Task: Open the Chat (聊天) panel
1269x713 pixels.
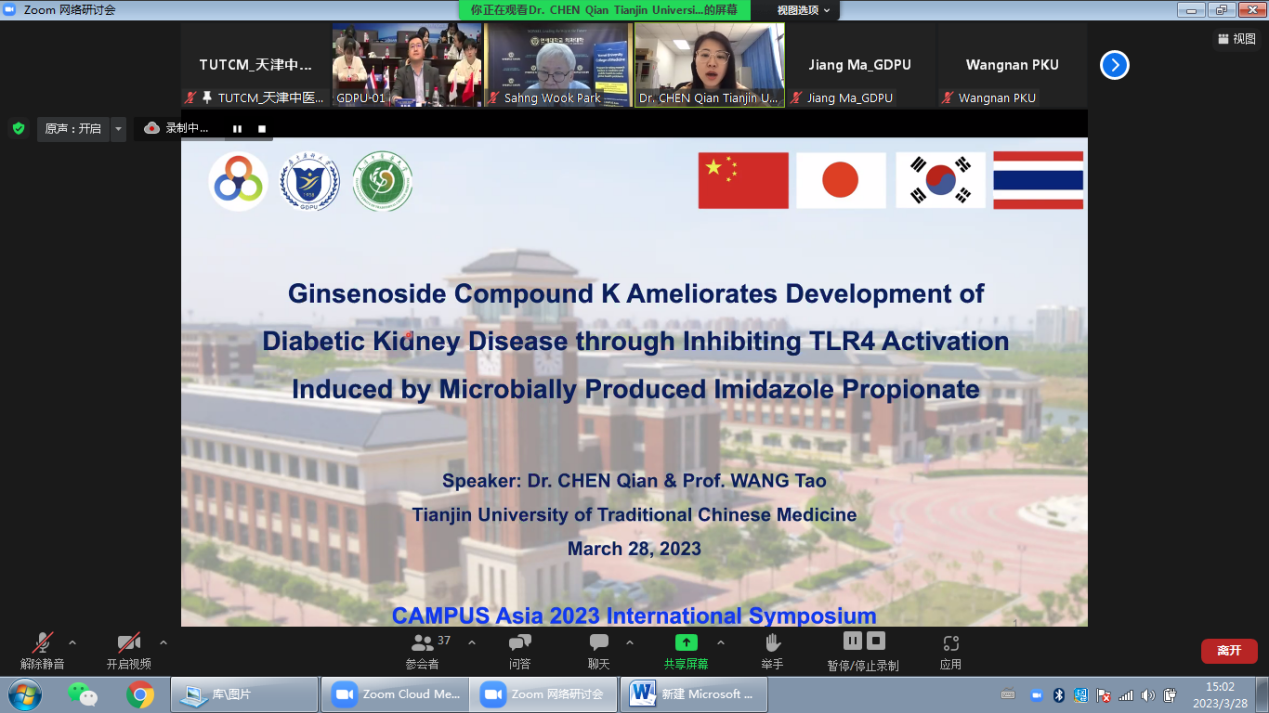Action: (x=598, y=643)
